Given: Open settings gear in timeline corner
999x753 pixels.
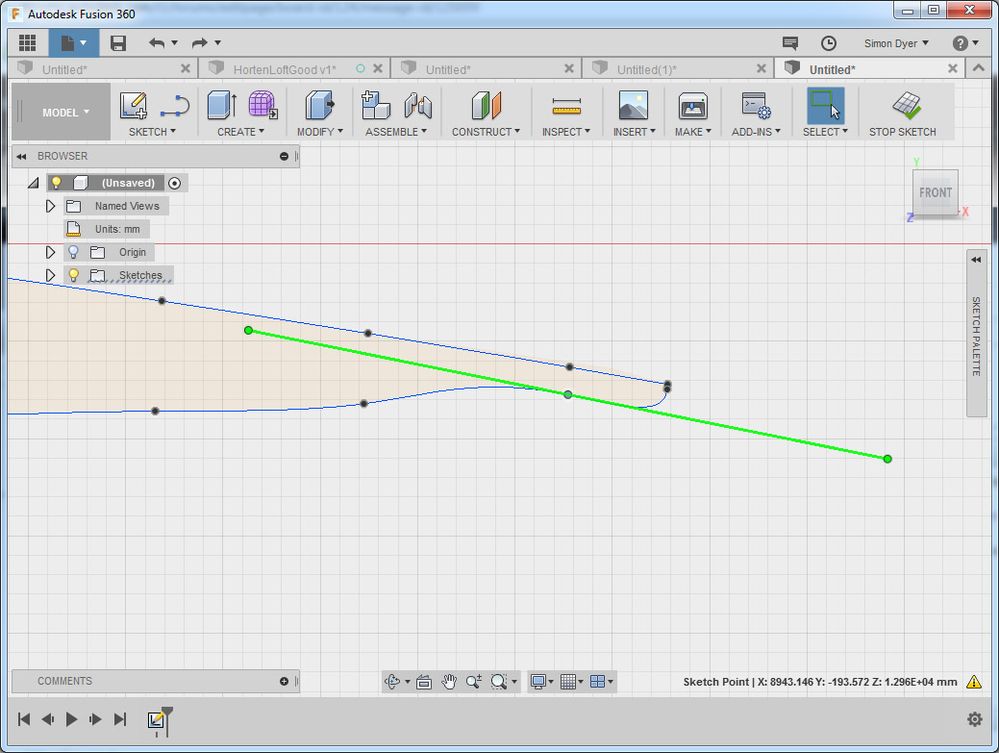Looking at the screenshot, I should pos(975,719).
